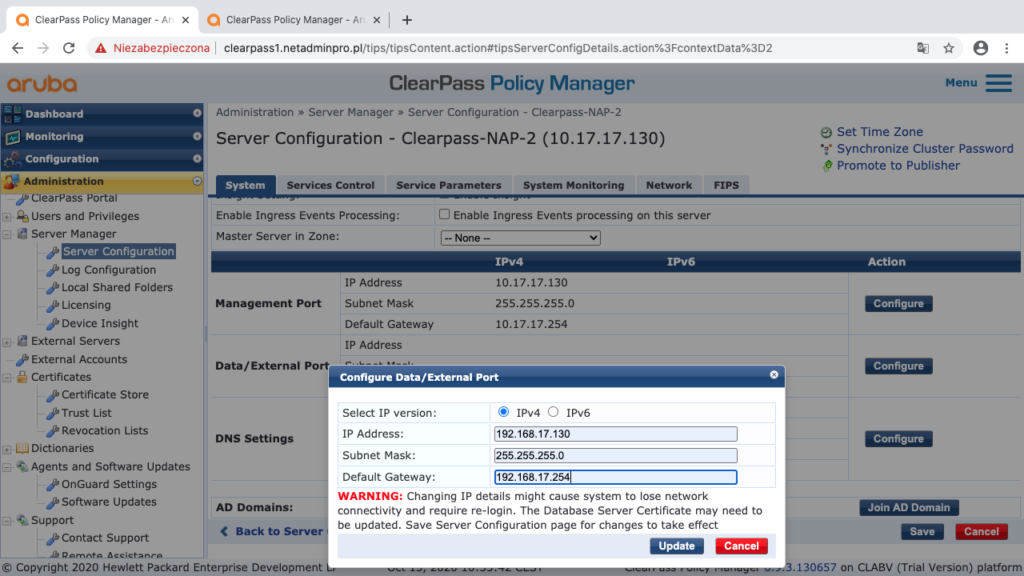1024x576 pixels.
Task: Open new browser tab with plus
Action: point(407,20)
